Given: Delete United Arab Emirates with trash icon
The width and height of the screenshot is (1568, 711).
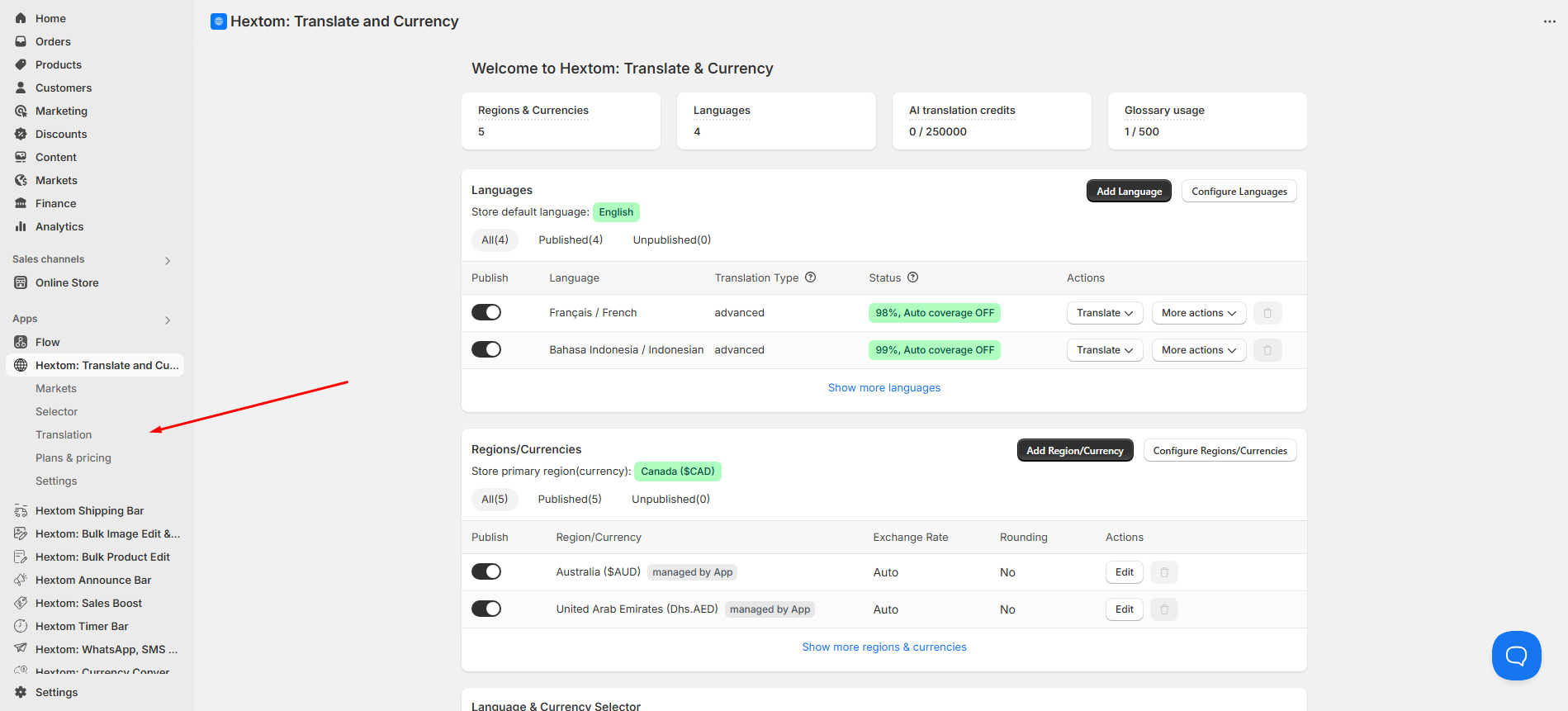Looking at the screenshot, I should tap(1164, 609).
